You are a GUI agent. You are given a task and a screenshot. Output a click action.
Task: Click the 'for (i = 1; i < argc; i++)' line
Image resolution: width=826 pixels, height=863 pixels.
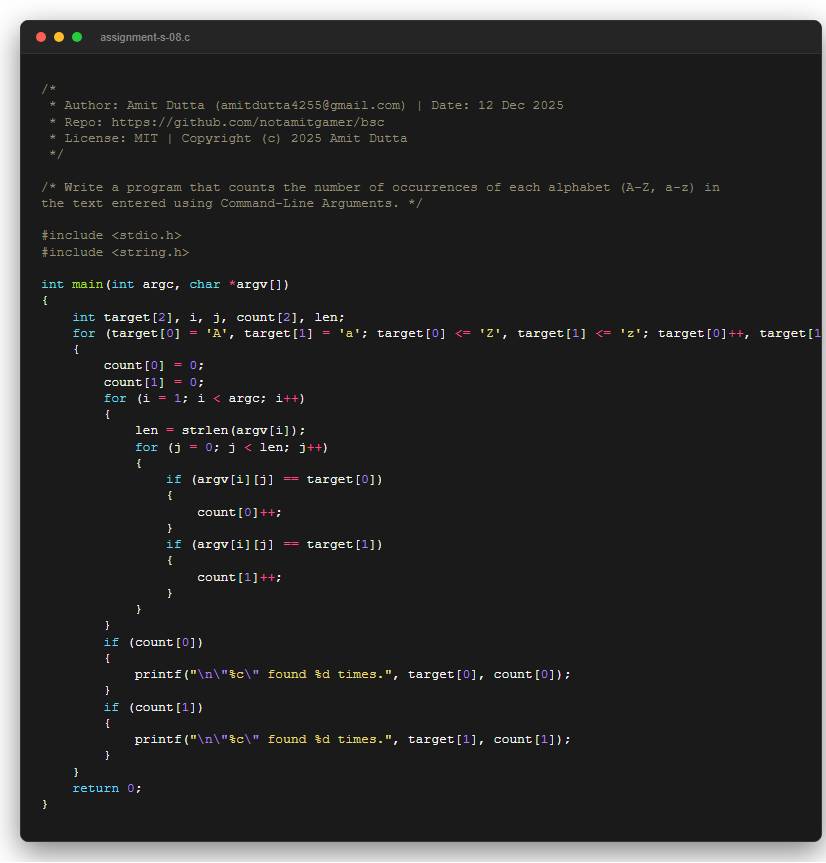pos(204,398)
